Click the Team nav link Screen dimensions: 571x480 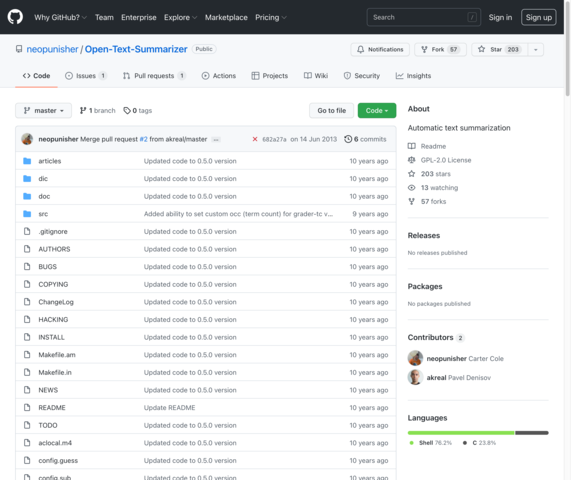pyautogui.click(x=104, y=17)
